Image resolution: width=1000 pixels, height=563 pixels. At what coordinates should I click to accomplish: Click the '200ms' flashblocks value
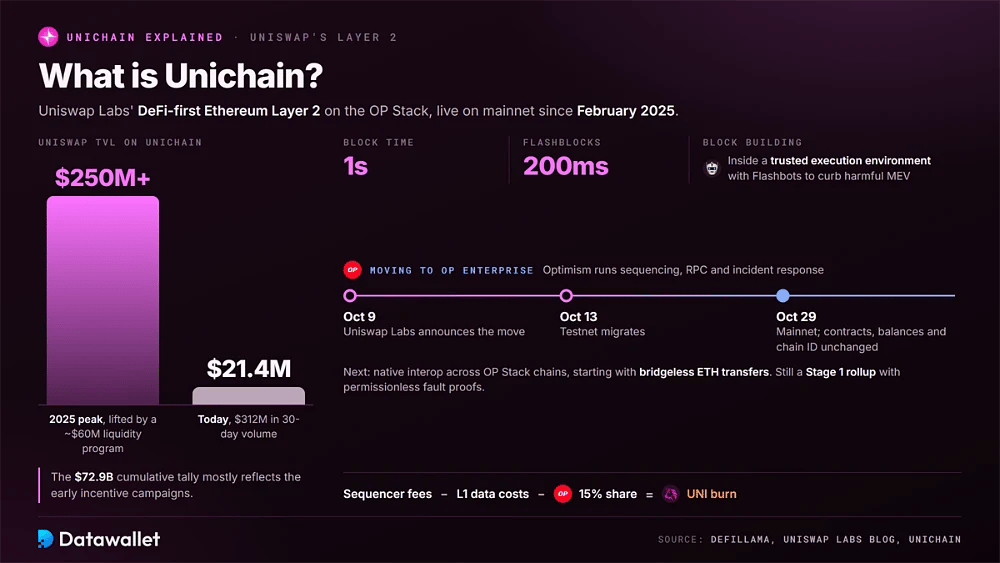point(566,166)
